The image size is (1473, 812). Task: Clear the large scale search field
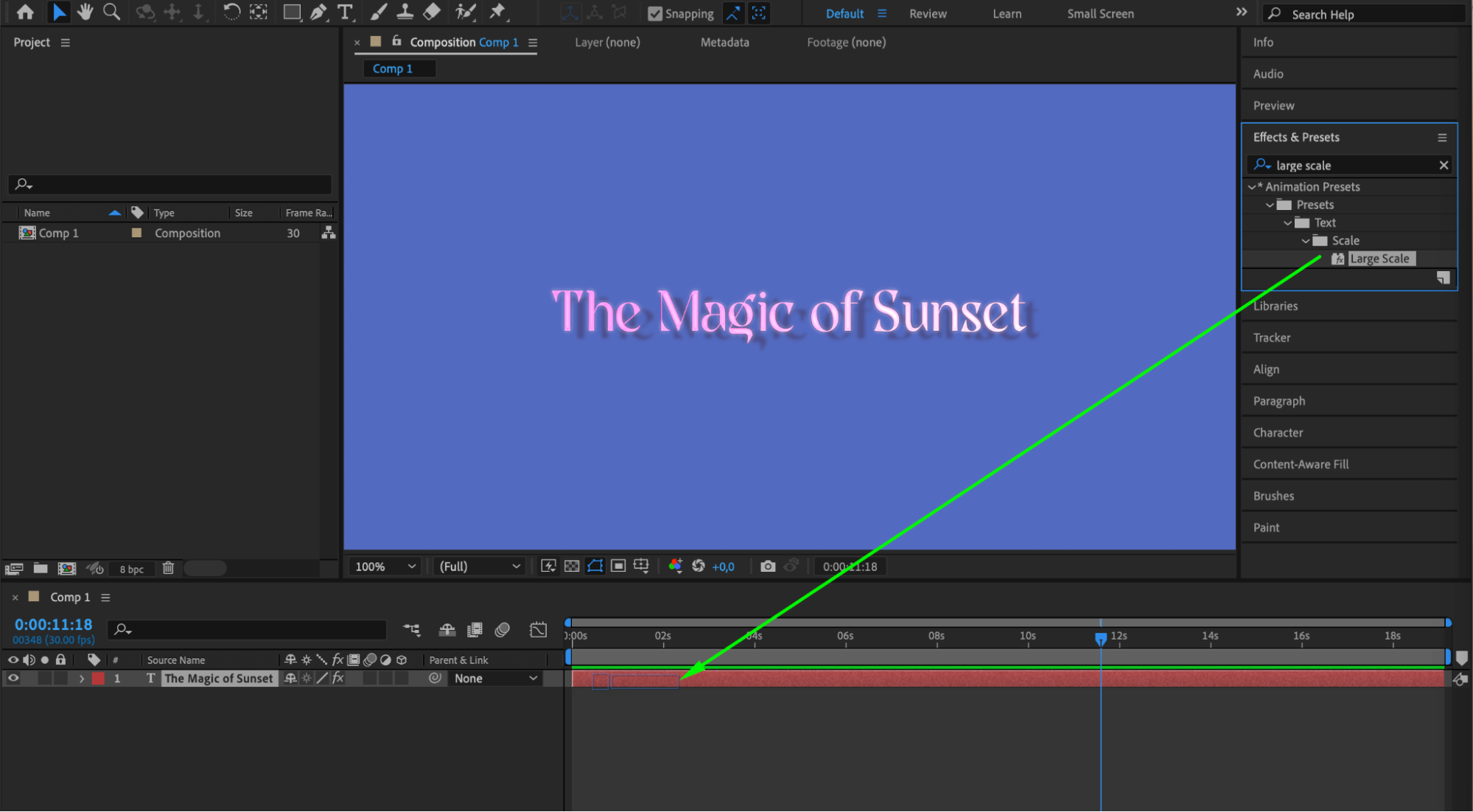click(x=1444, y=165)
